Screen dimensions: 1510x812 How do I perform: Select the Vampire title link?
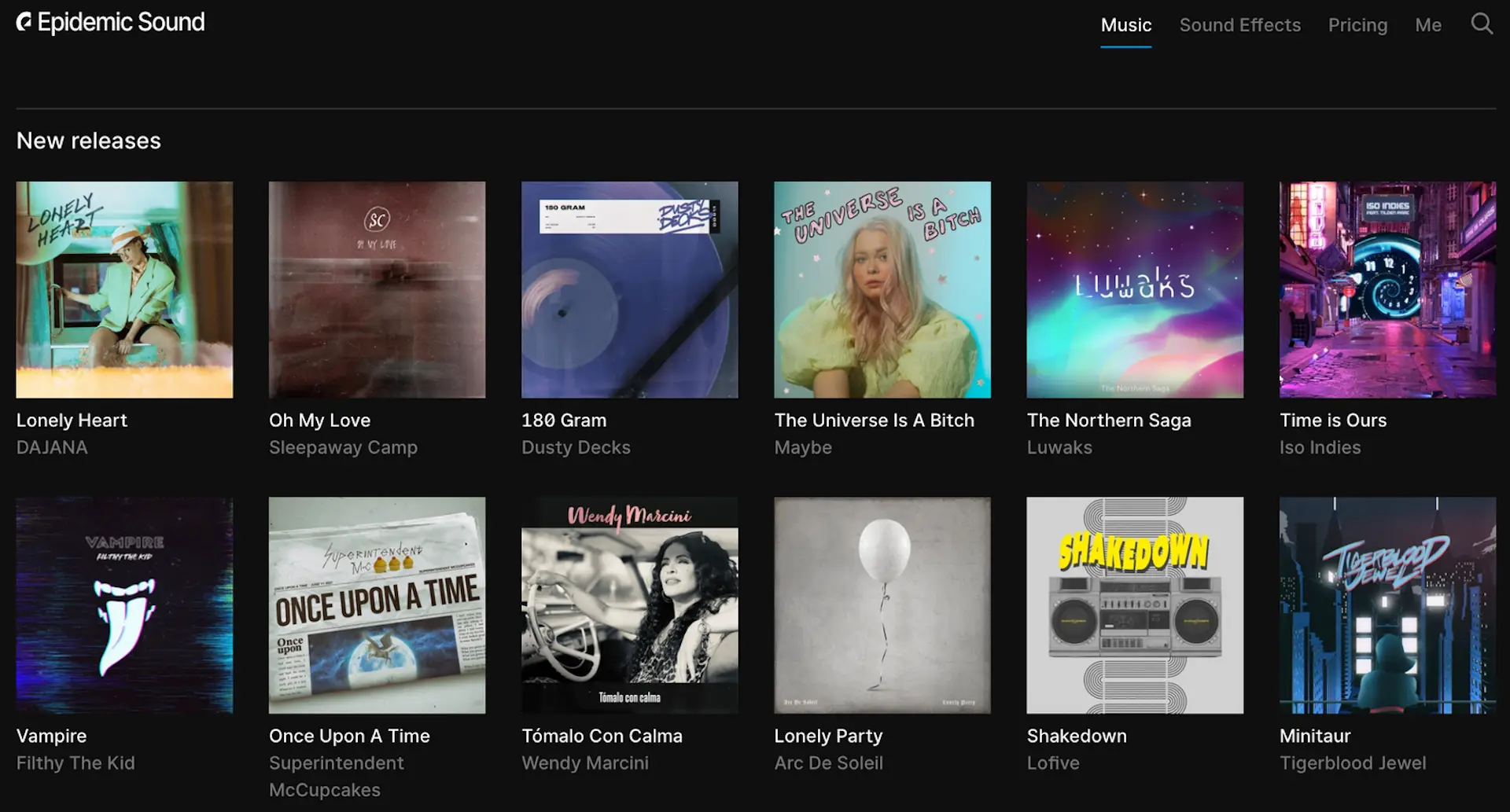(x=51, y=736)
